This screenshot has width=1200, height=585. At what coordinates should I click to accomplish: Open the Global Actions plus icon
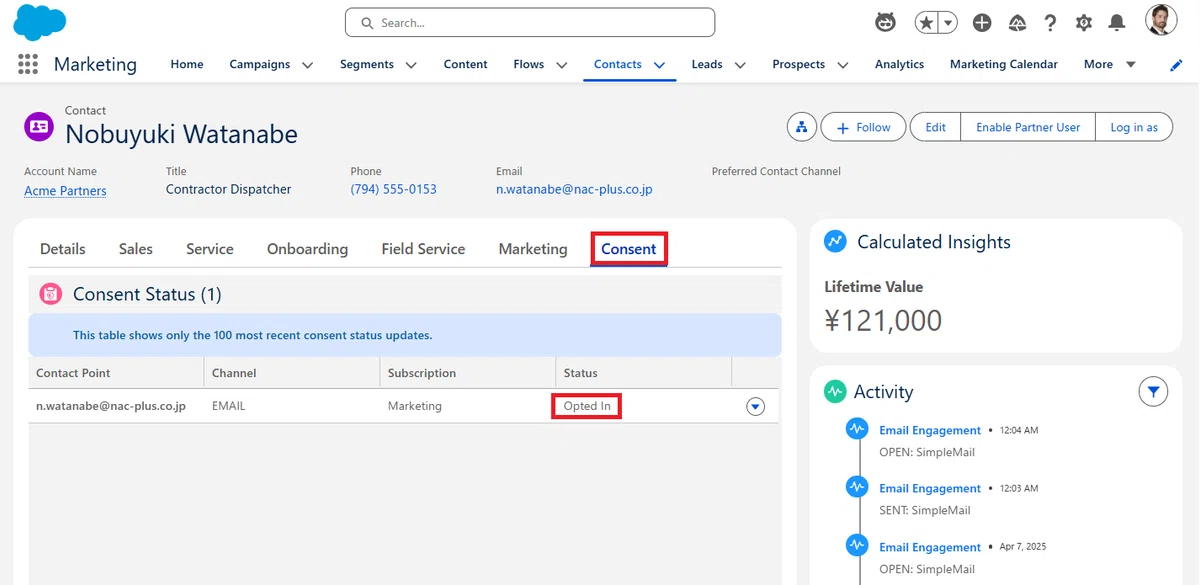[x=982, y=22]
